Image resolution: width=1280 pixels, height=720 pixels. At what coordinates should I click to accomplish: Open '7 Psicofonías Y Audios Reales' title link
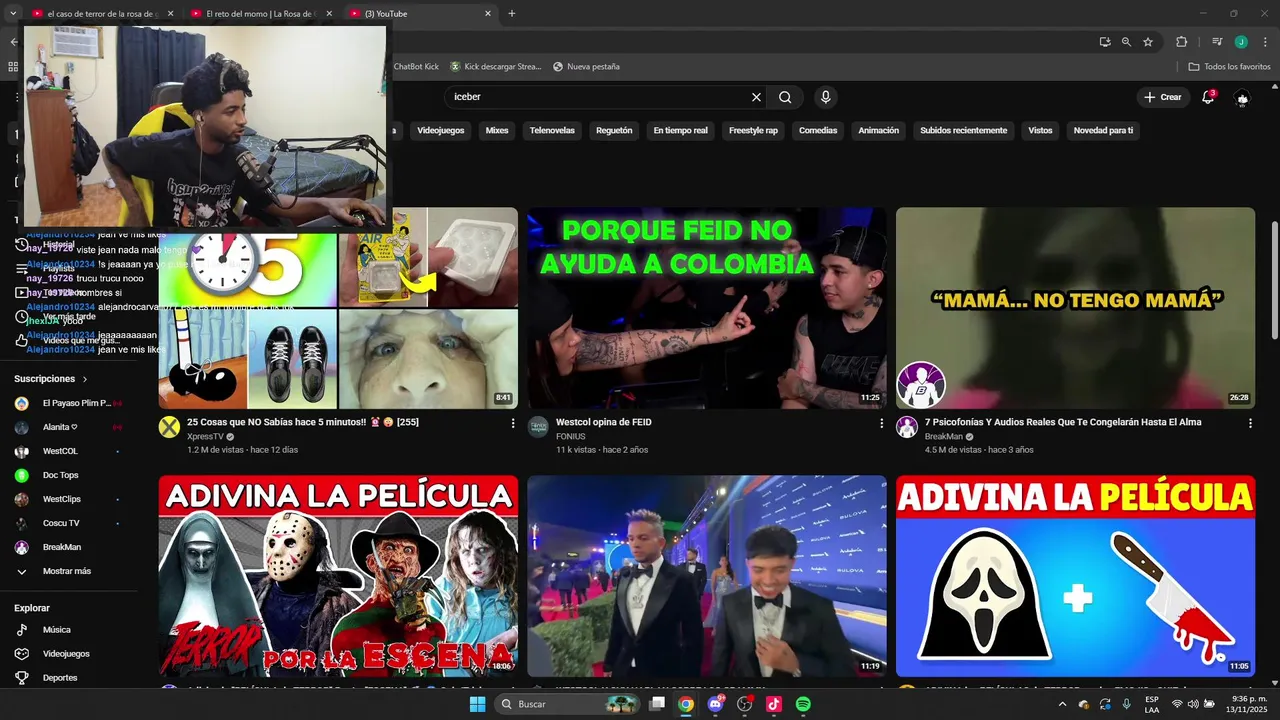(1063, 422)
